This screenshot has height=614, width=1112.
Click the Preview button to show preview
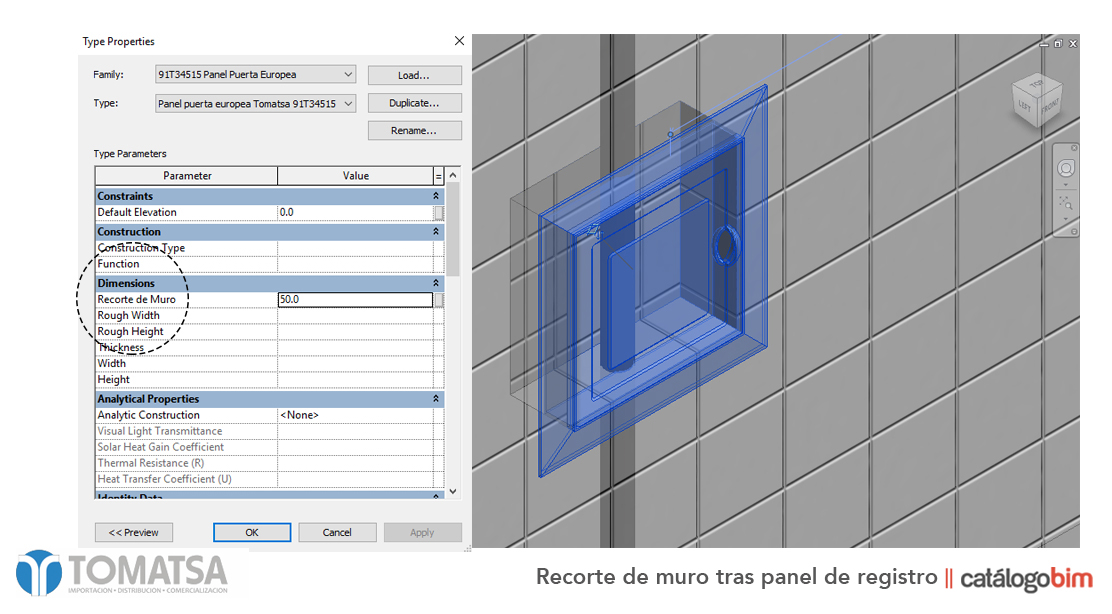coord(133,531)
